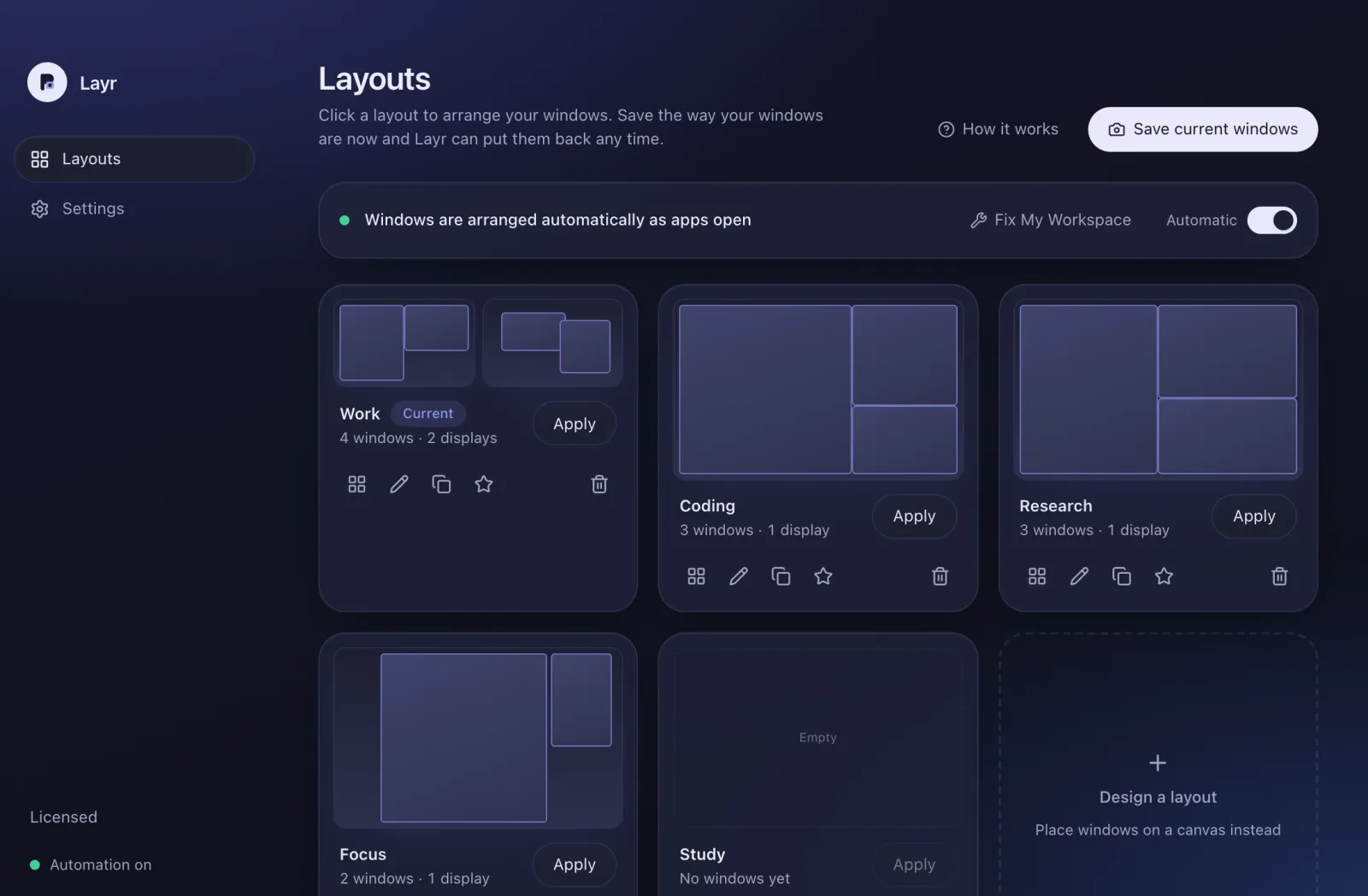Star the Coding layout as favorite
Image resolution: width=1368 pixels, height=896 pixels.
pyautogui.click(x=823, y=576)
